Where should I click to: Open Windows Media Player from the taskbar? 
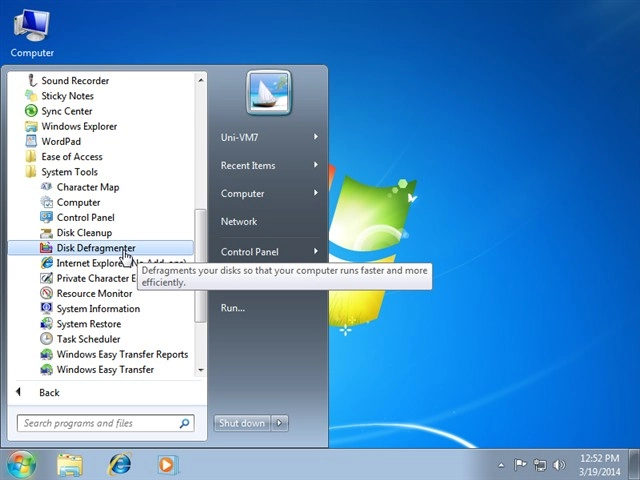coord(167,465)
